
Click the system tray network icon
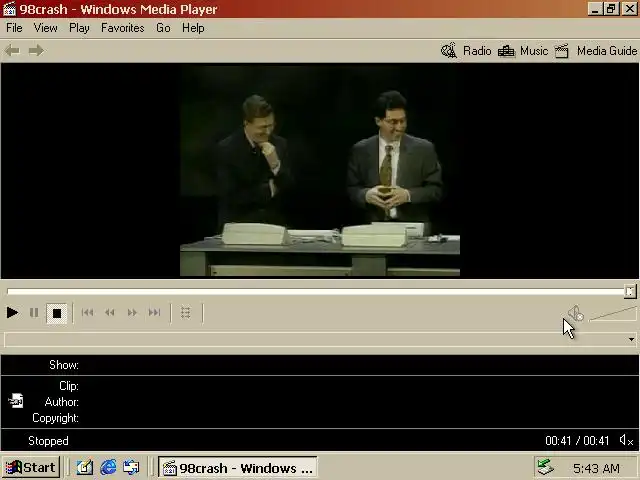(x=545, y=467)
